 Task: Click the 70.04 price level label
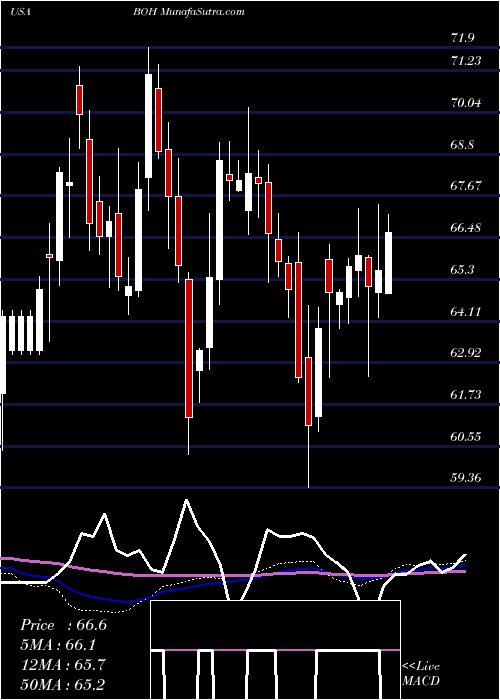tap(466, 103)
